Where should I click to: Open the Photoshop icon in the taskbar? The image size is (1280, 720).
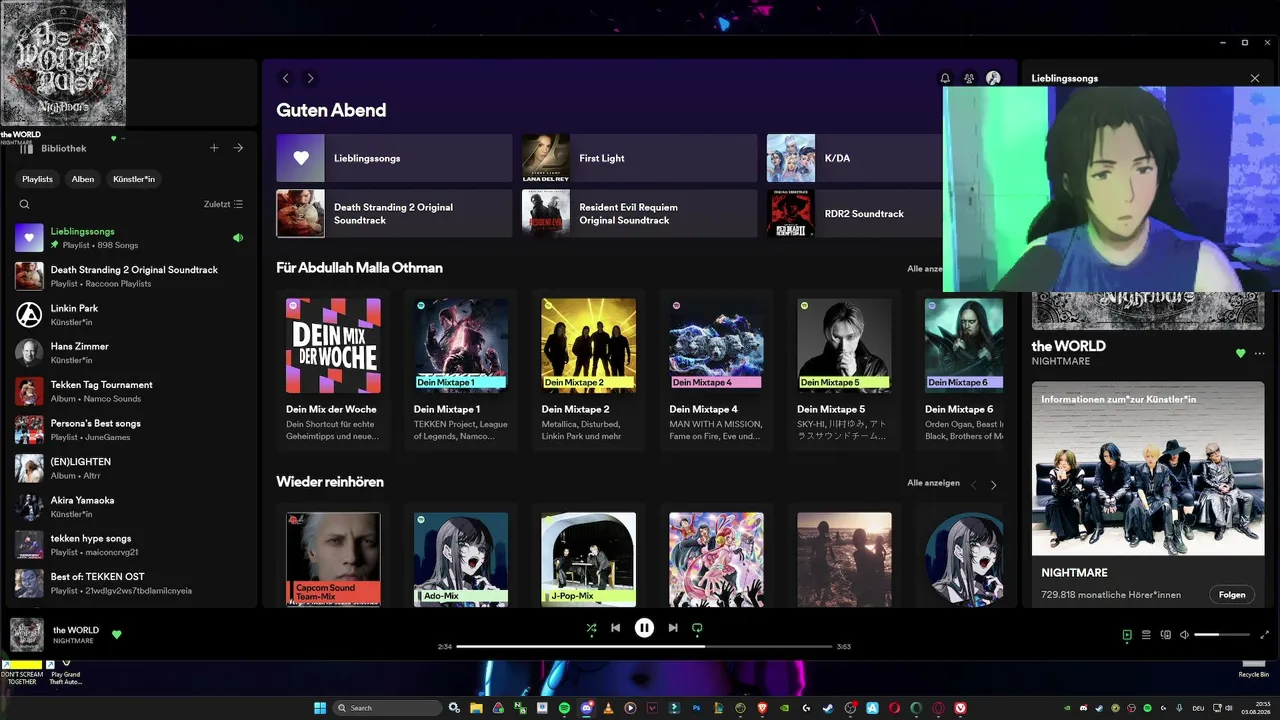696,708
